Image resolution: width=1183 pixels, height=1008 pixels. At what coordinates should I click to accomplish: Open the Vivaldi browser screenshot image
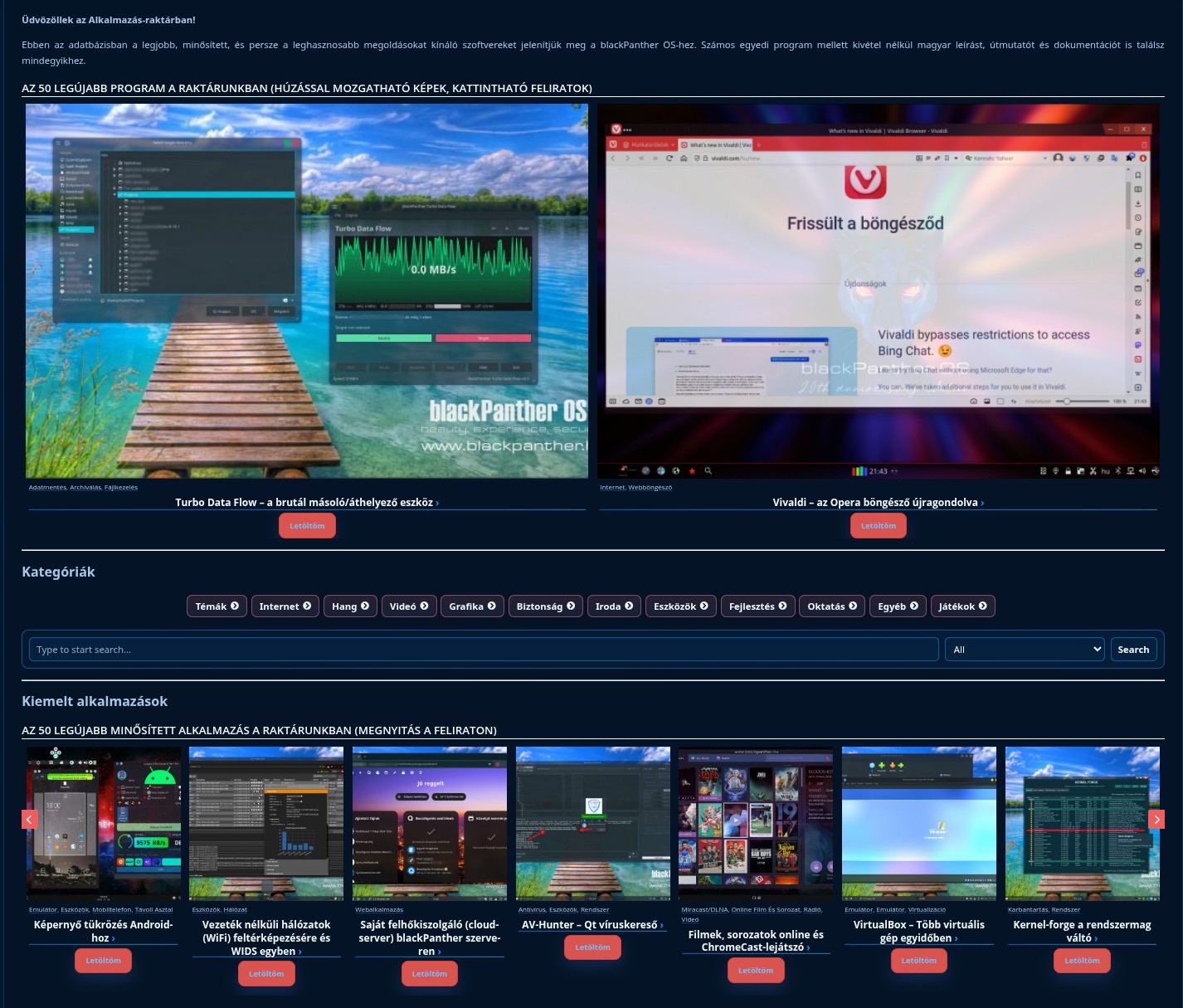point(879,291)
